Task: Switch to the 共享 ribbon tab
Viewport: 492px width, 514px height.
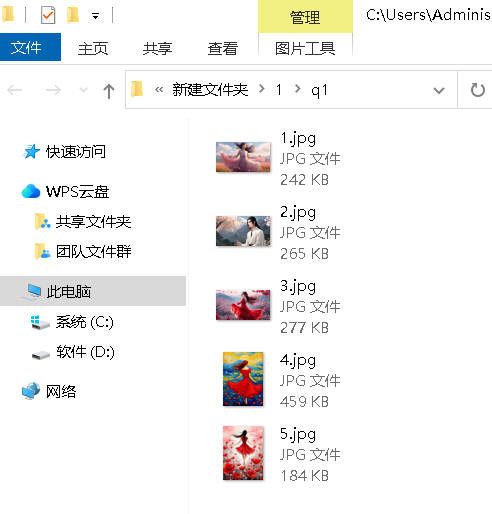Action: pos(157,49)
